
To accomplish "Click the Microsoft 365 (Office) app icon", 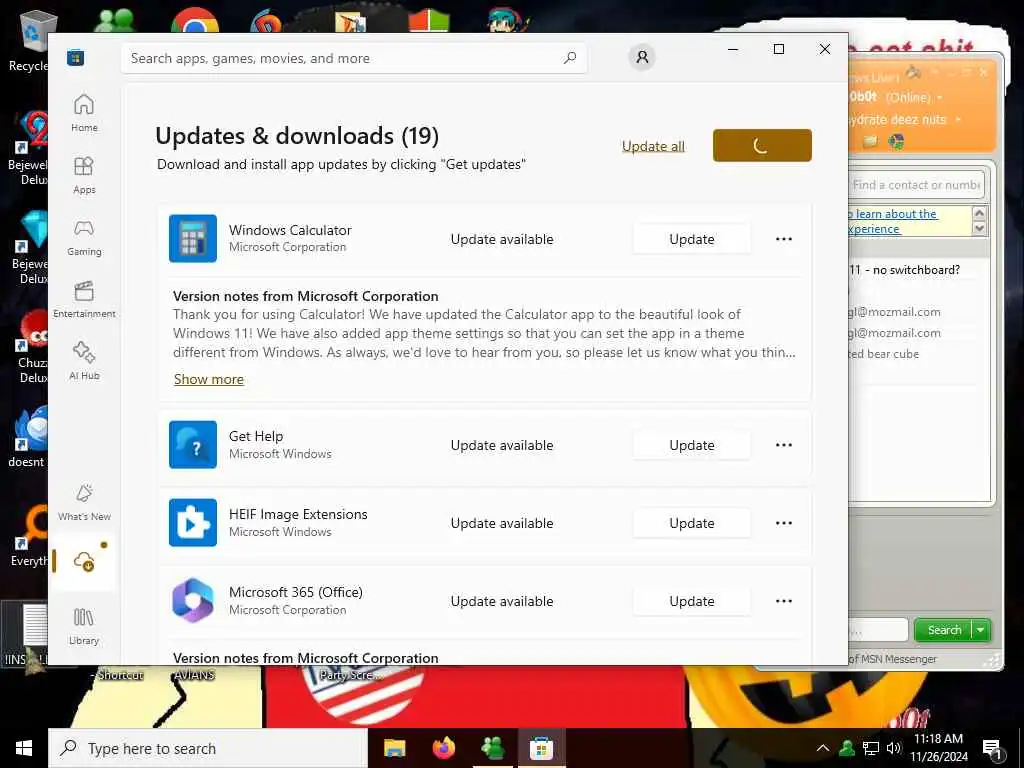I will click(x=193, y=601).
